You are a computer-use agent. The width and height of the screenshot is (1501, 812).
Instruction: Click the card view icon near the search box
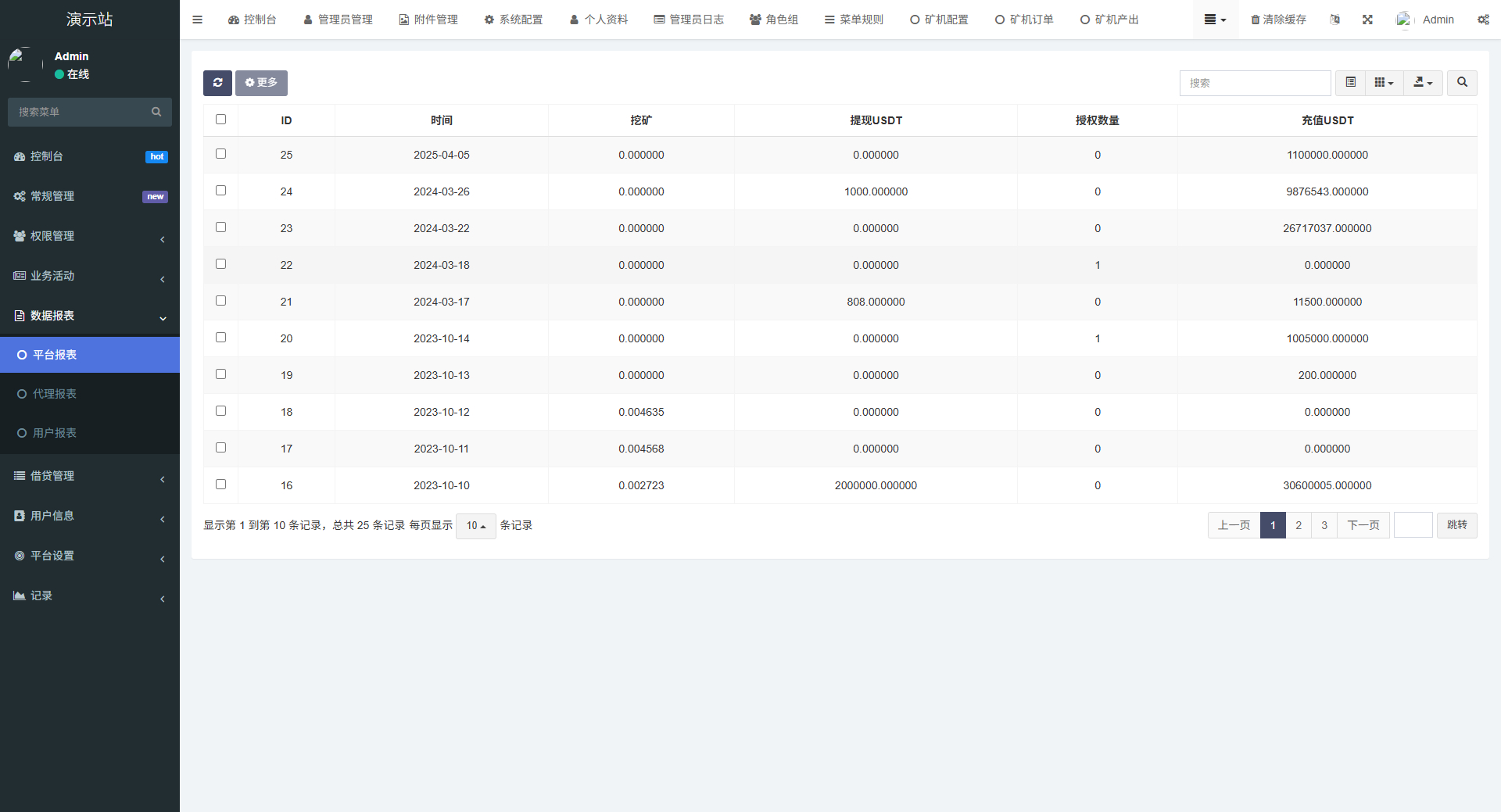(x=1382, y=83)
